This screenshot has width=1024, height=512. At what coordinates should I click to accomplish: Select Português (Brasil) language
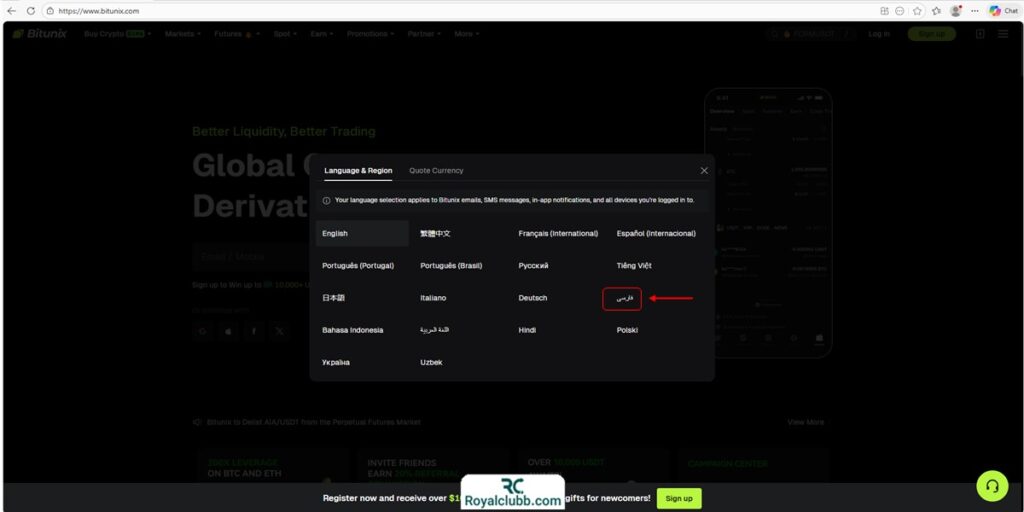point(451,266)
